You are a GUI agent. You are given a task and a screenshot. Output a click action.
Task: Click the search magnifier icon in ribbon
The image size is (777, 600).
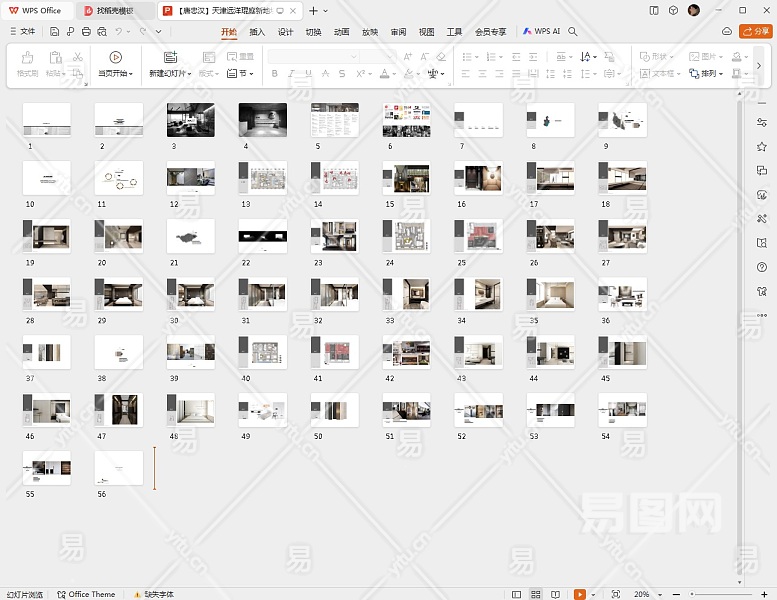coord(573,32)
